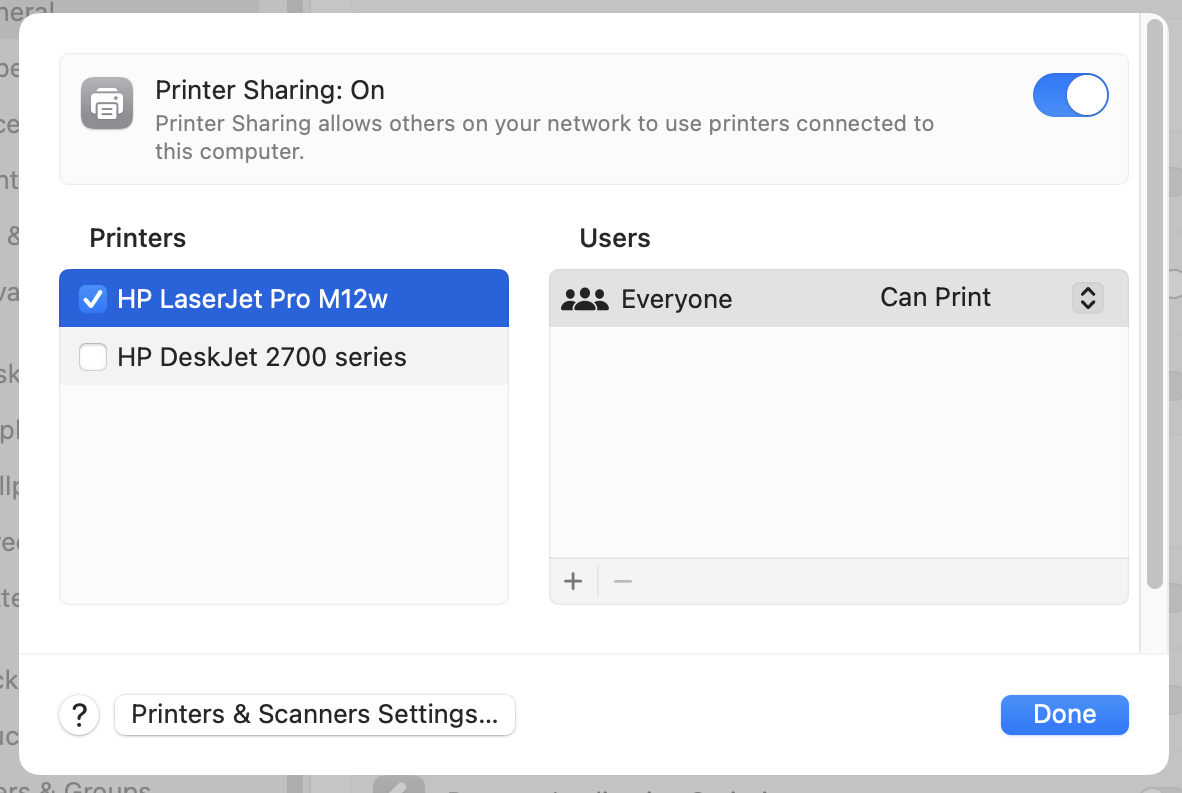Click the remove user minus icon
1182x793 pixels.
point(622,581)
